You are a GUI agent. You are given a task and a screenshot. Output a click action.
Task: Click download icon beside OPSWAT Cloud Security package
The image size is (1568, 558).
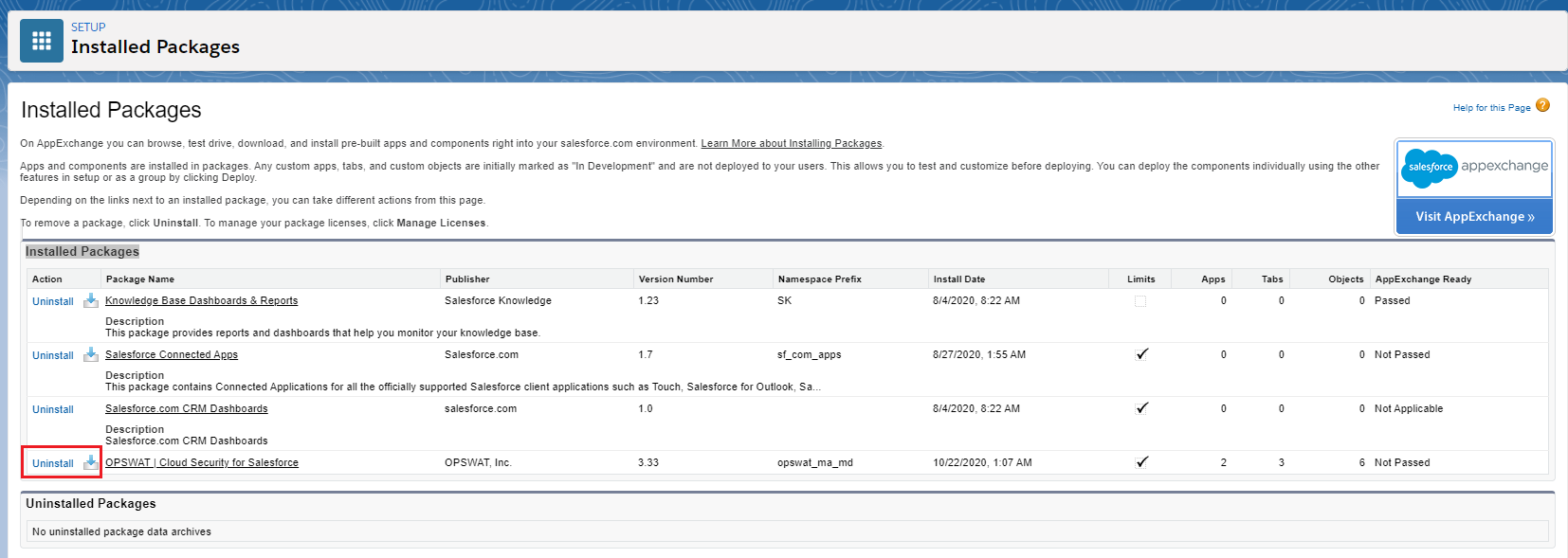(91, 462)
